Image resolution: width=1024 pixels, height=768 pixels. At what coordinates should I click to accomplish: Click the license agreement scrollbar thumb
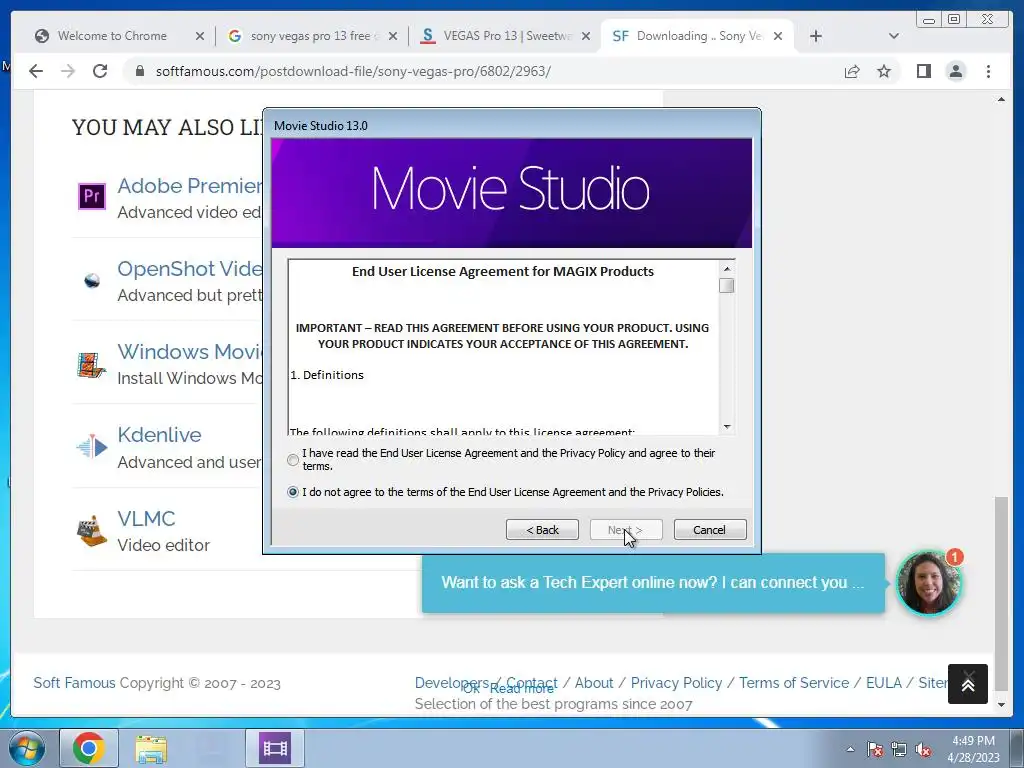coord(727,285)
